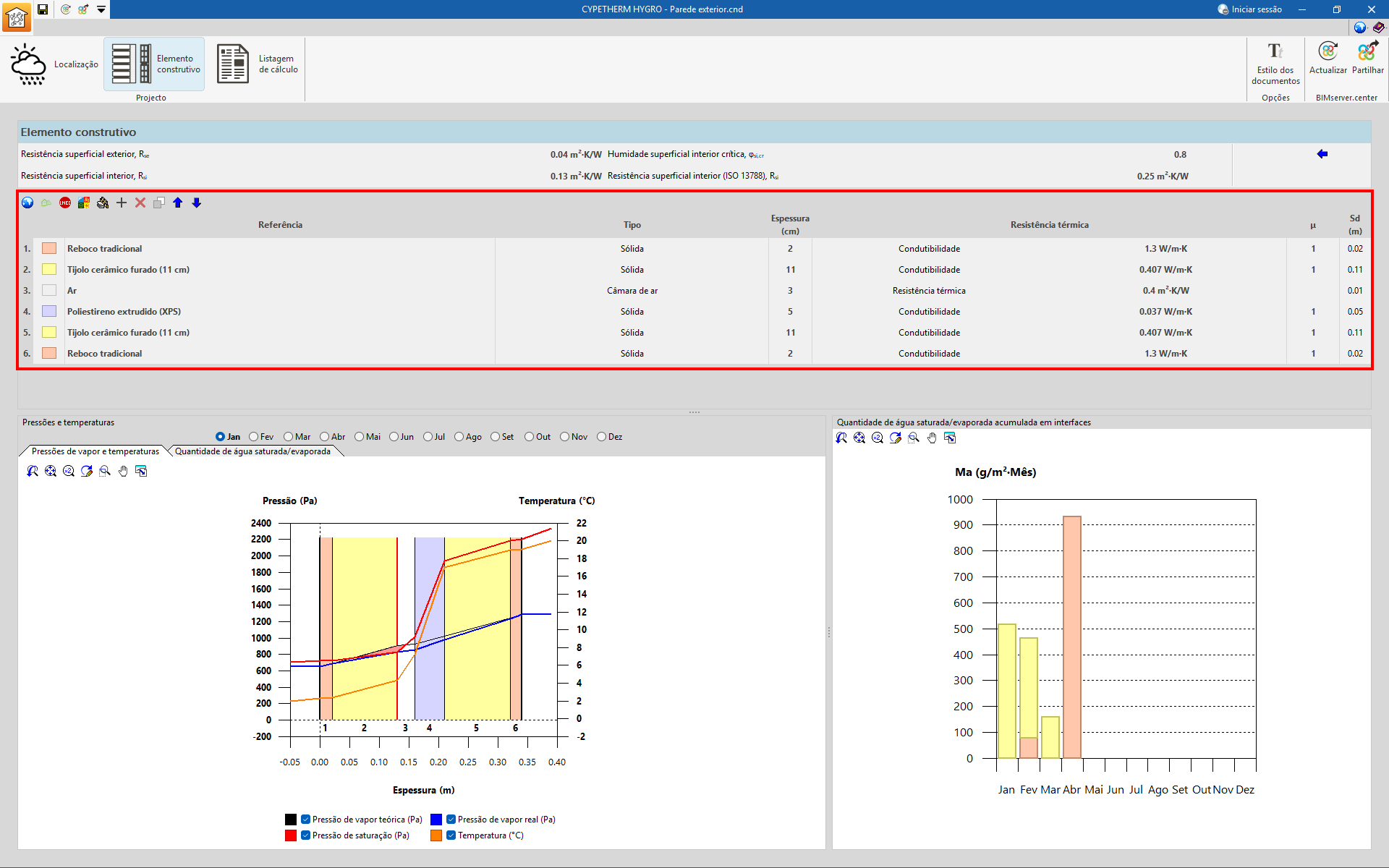Click the Poliestireno extrudido (XPS) colour swatch
Image resolution: width=1389 pixels, height=868 pixels.
tap(49, 312)
